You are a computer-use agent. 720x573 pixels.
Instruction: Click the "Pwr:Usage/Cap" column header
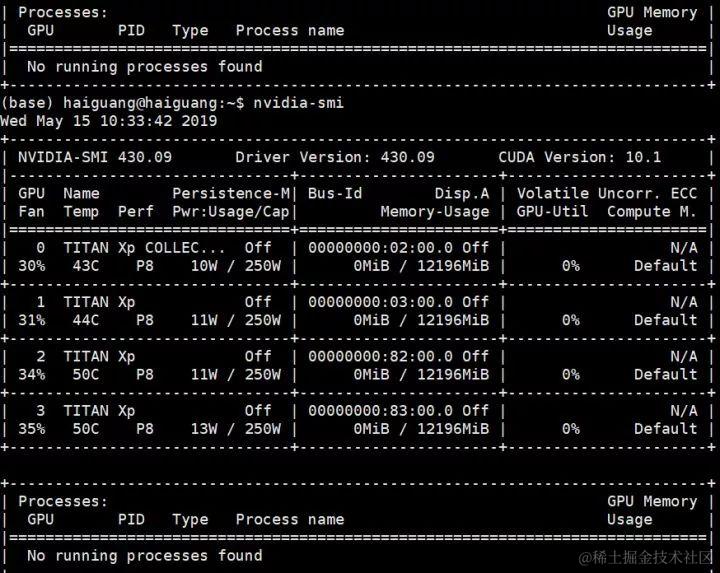coord(231,212)
